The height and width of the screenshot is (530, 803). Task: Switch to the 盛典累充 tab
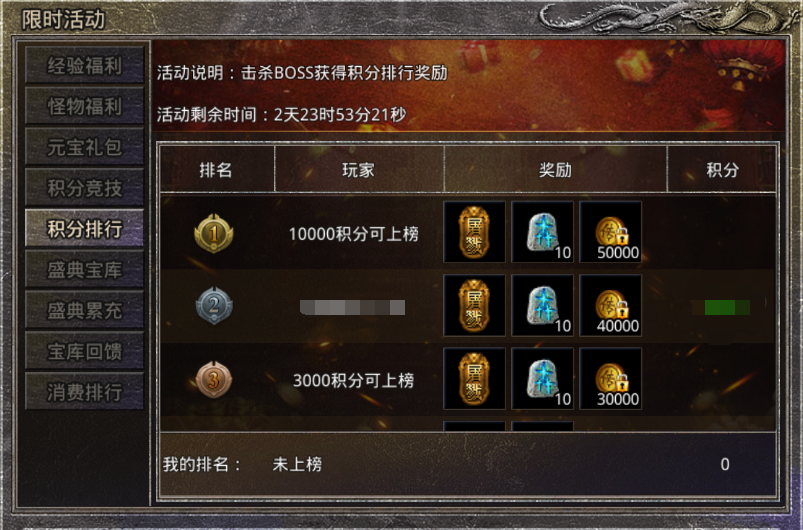[84, 310]
